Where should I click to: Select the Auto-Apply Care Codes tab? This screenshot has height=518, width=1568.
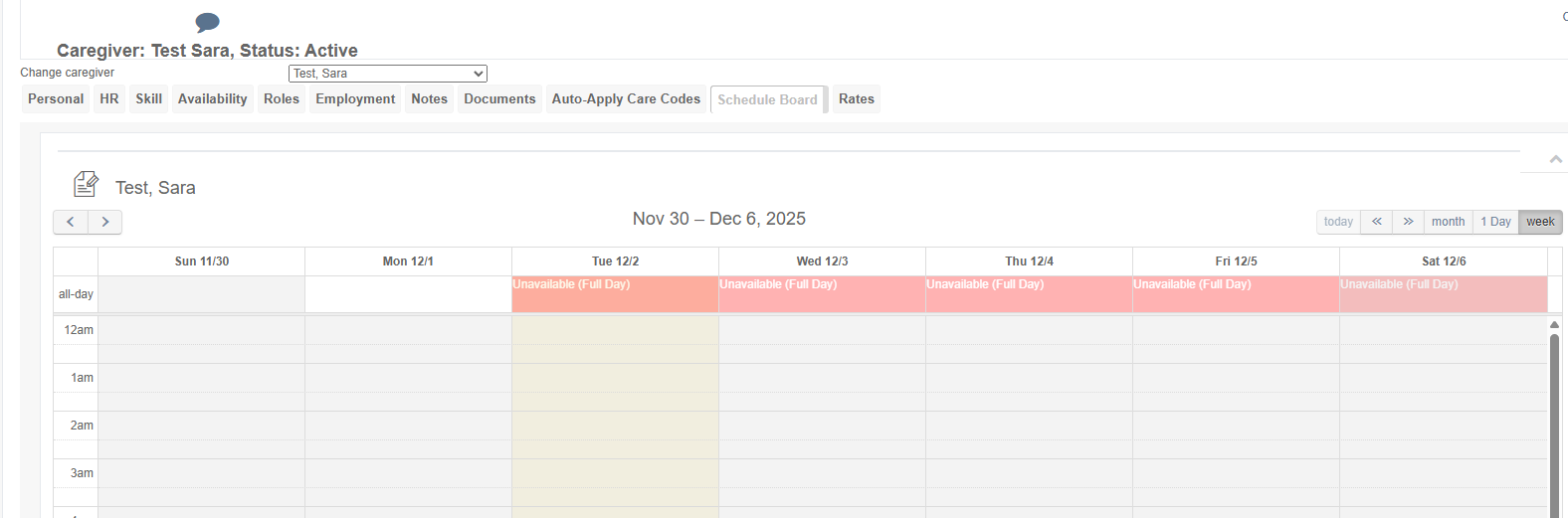tap(626, 99)
